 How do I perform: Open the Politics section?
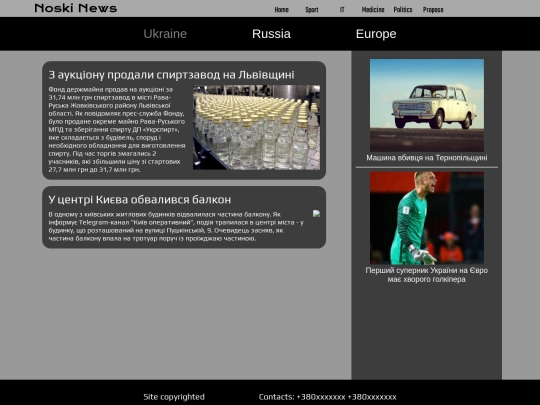(x=403, y=10)
